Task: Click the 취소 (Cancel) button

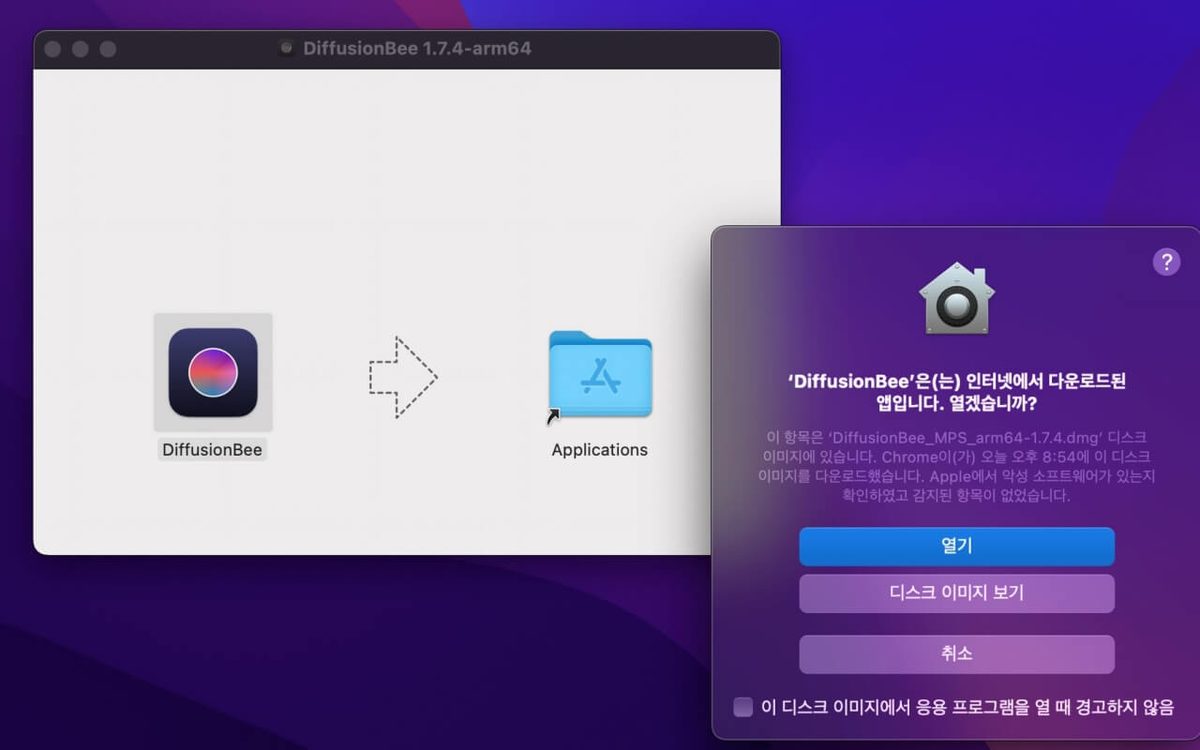Action: [956, 654]
